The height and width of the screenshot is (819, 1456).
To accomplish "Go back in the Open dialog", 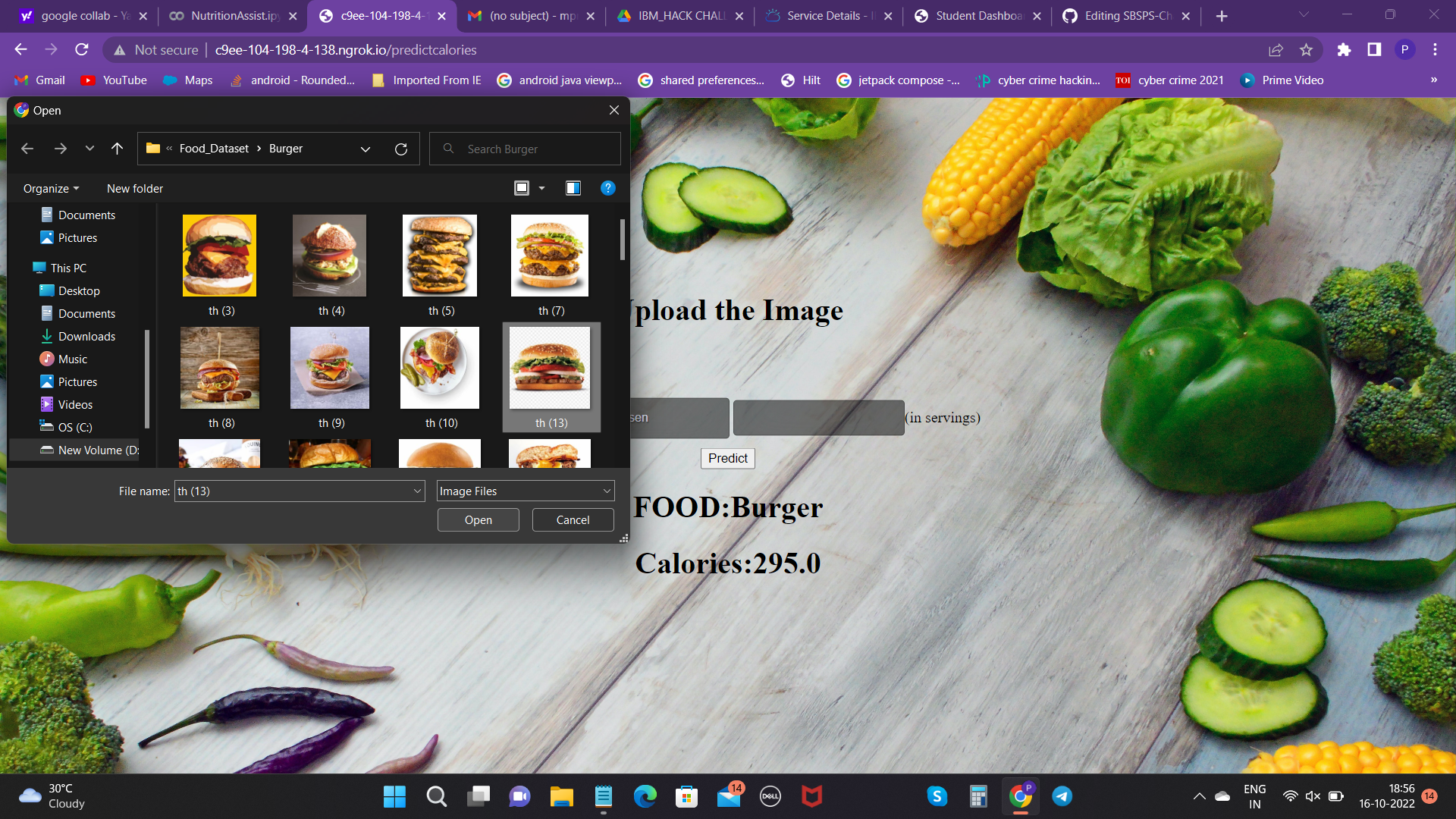I will coord(27,149).
